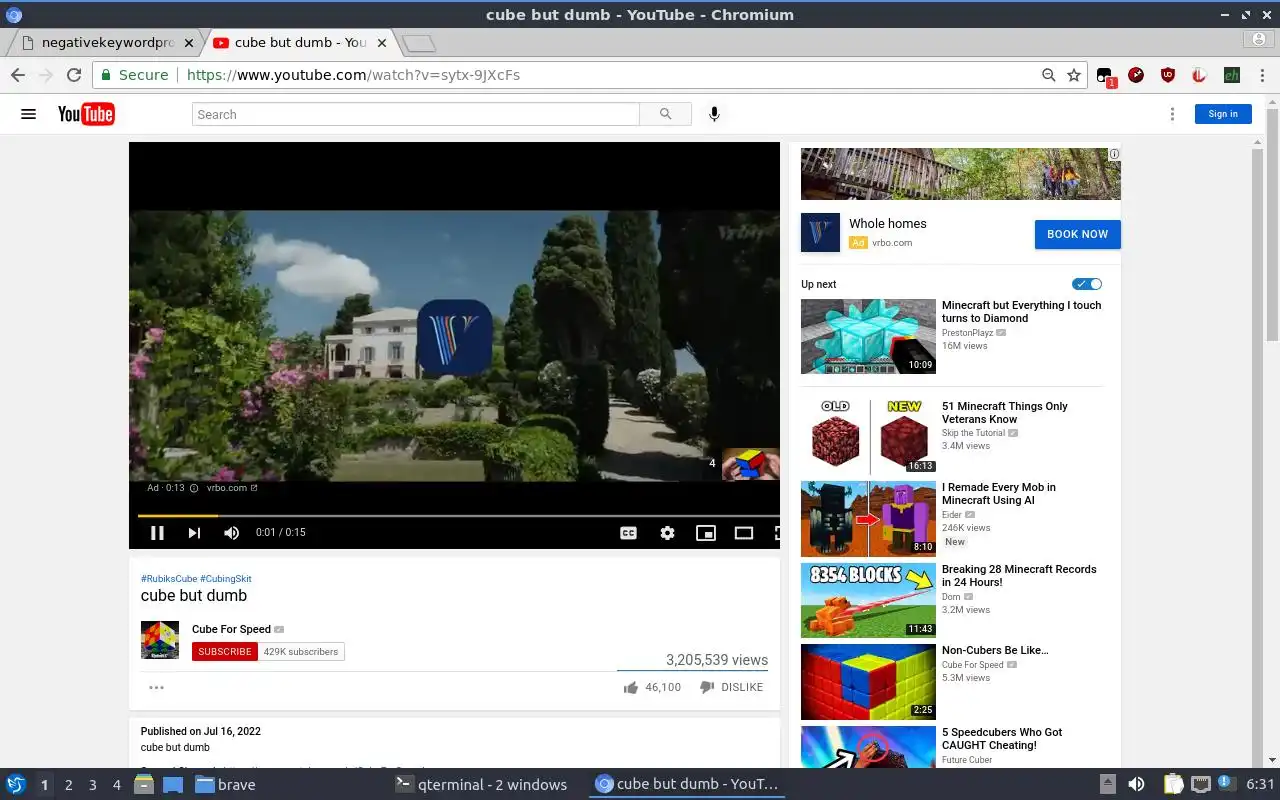Bookmark this page with star icon
1280x800 pixels.
[1074, 75]
